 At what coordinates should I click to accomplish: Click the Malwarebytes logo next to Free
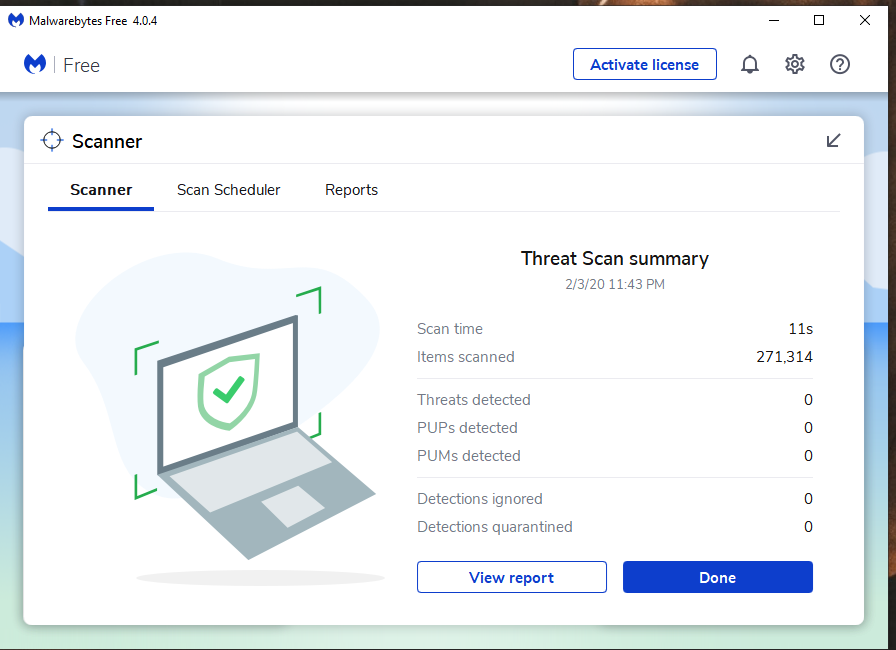(x=35, y=65)
